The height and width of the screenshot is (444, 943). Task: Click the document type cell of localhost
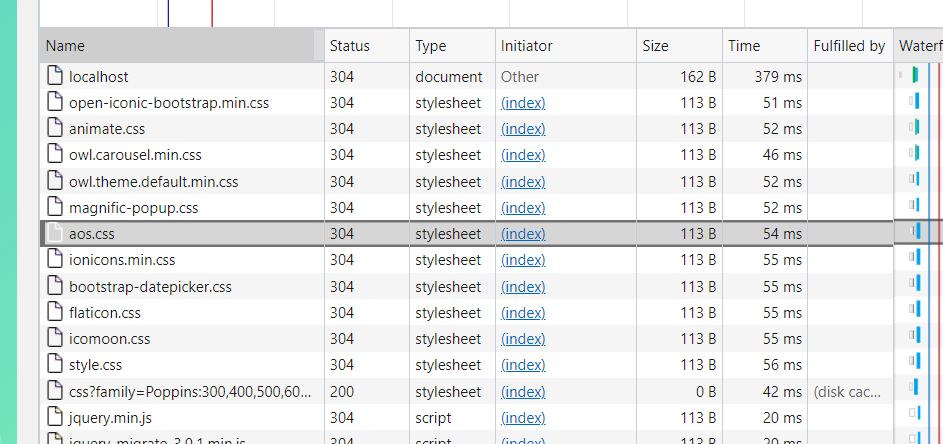tap(449, 76)
